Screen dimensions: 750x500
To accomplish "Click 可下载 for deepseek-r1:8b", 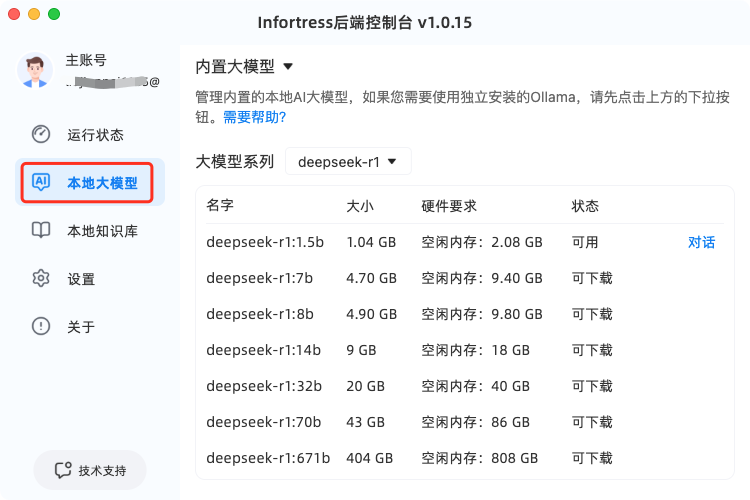I will pos(592,314).
